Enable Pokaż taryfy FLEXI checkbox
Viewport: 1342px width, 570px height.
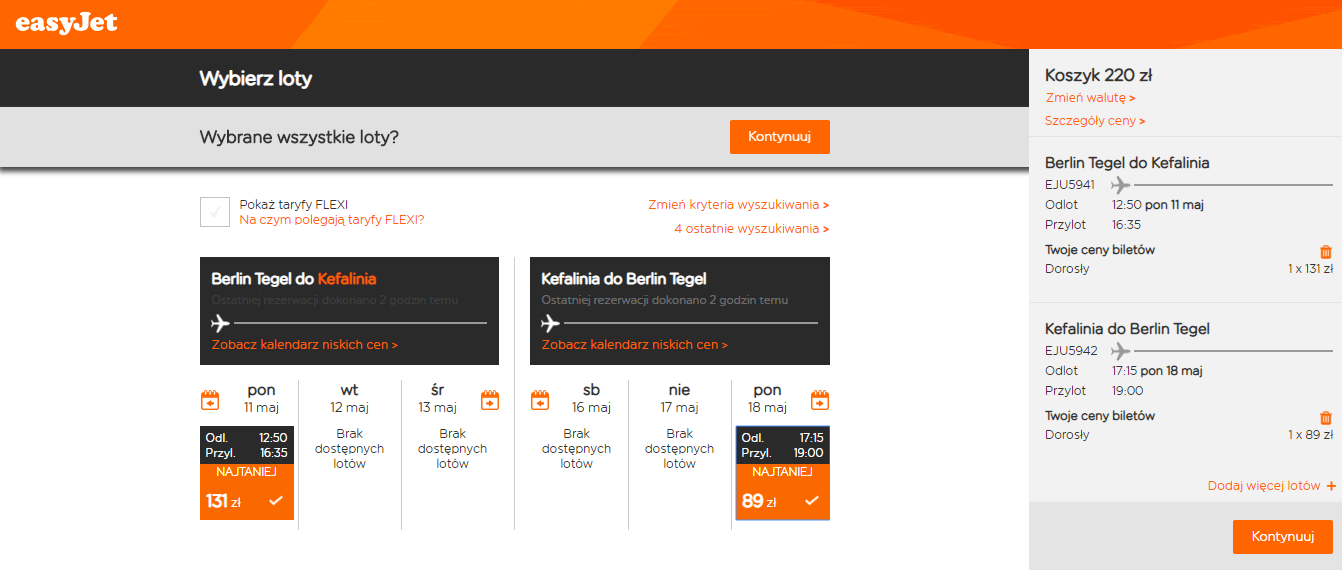[x=215, y=212]
